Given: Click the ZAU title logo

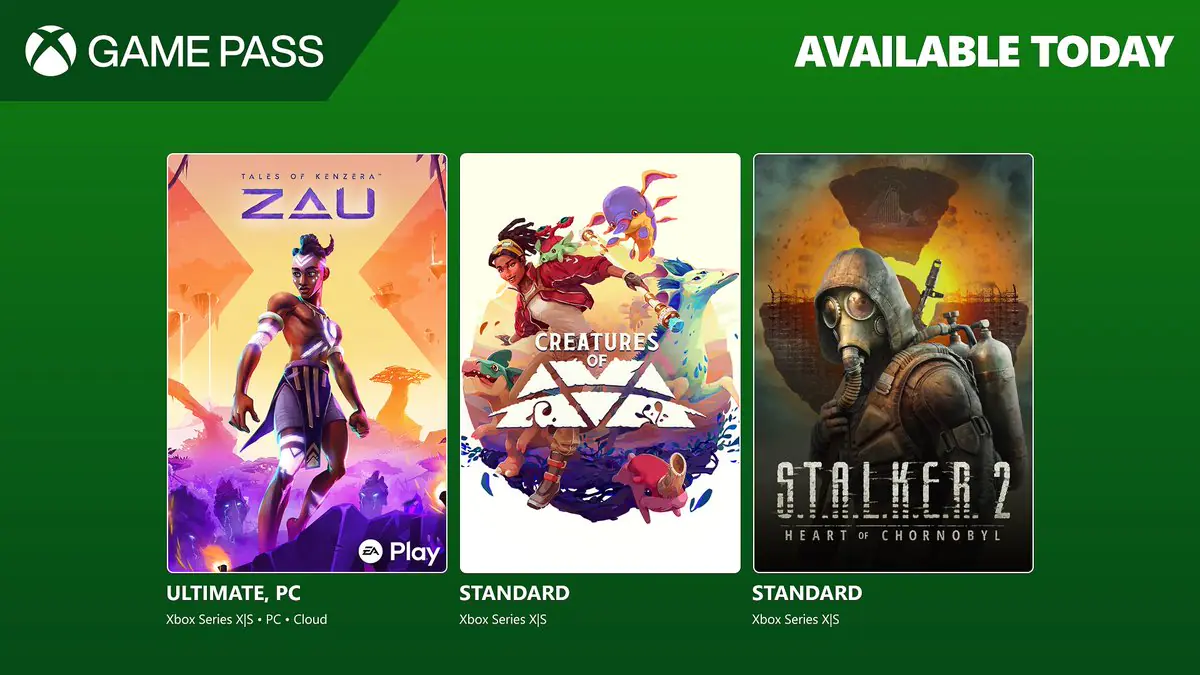Looking at the screenshot, I should coord(307,205).
